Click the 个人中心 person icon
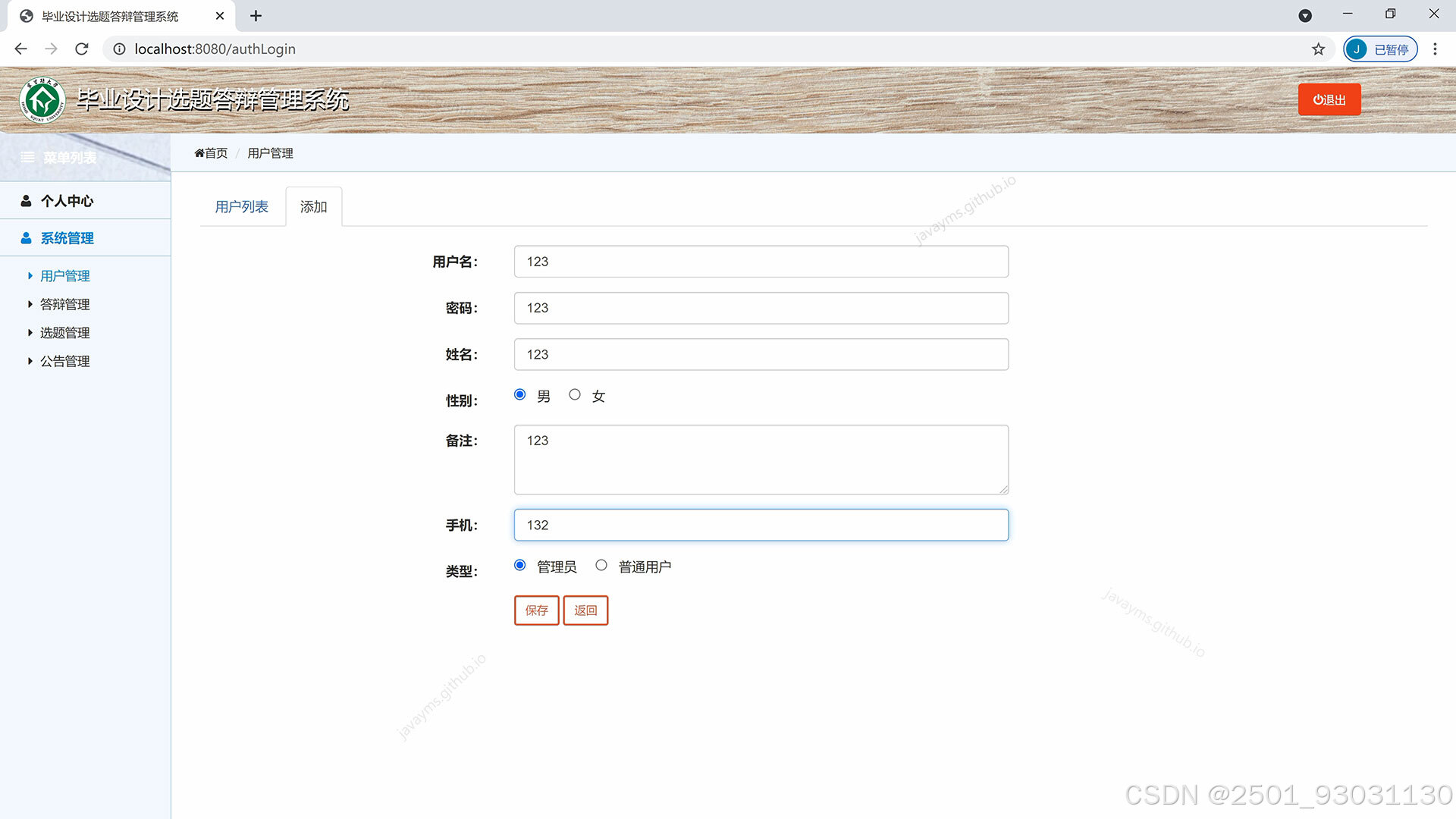This screenshot has width=1456, height=819. click(x=26, y=200)
